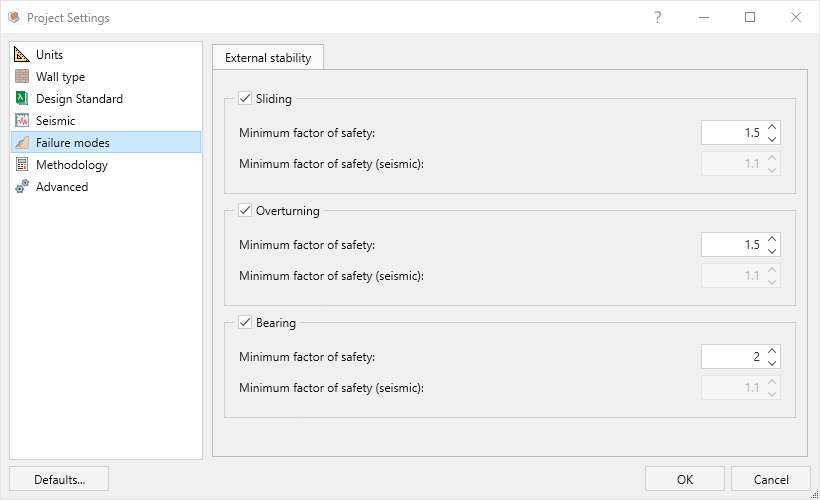Confirm settings with the OK button
This screenshot has height=500, width=820.
pos(685,479)
